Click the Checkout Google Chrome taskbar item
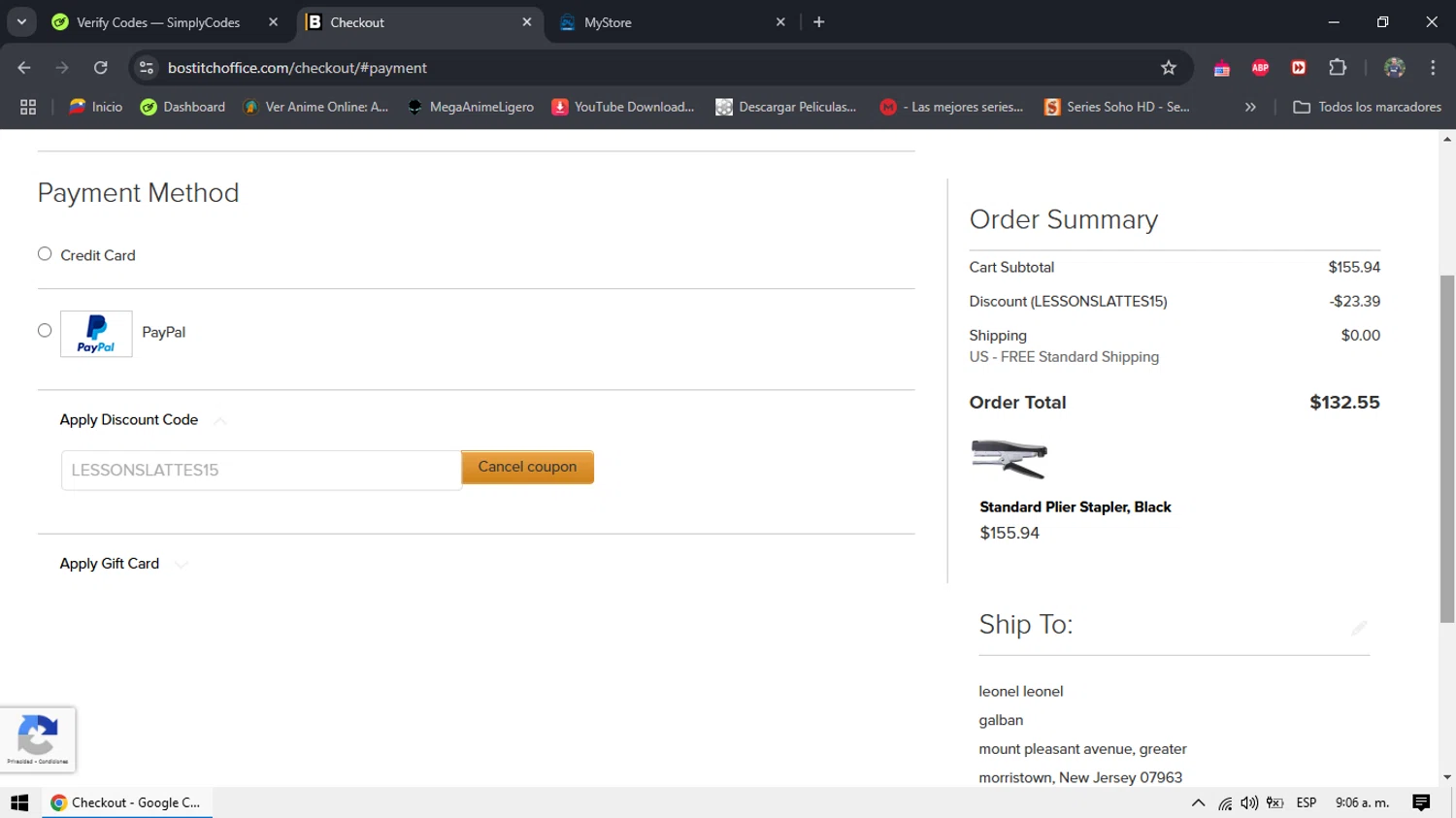Screen dimensions: 1456x818 point(126,802)
